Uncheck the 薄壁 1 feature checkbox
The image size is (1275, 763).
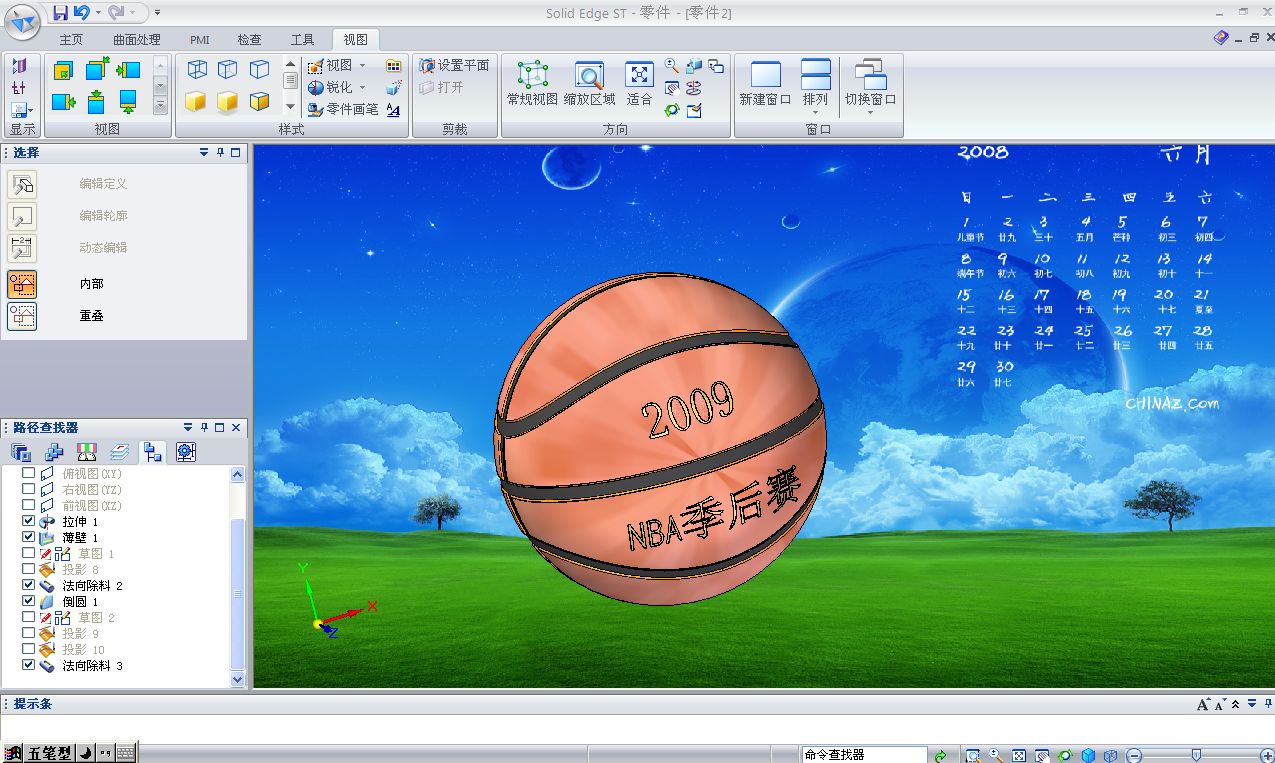tap(28, 538)
